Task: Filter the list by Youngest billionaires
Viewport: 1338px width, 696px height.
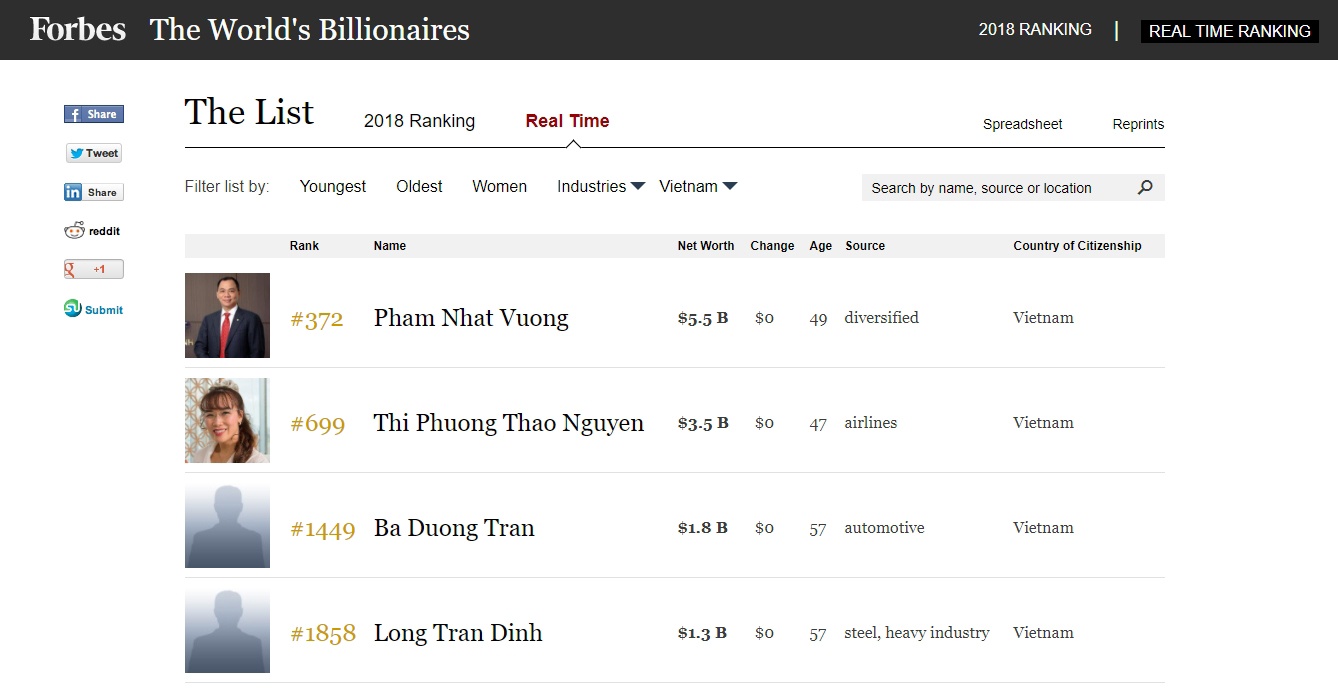Action: click(x=332, y=186)
